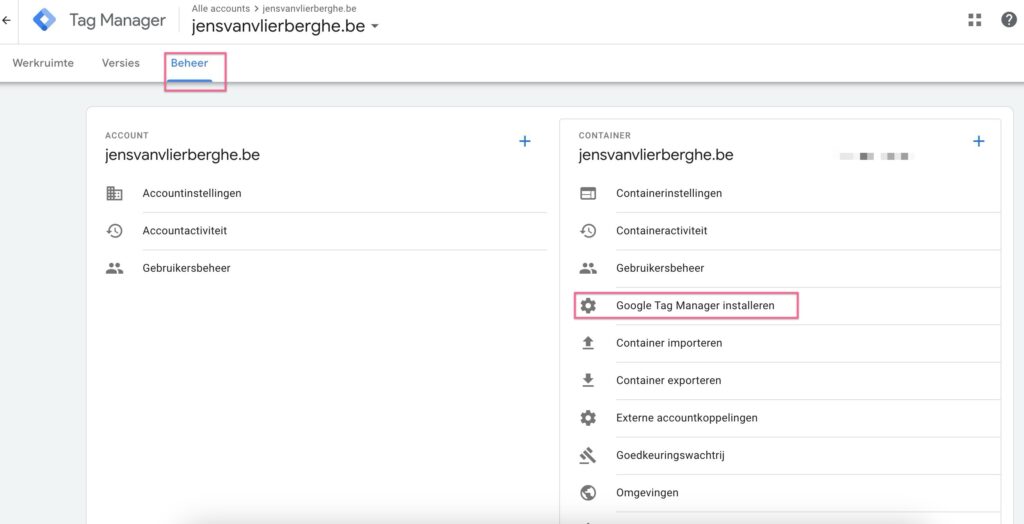Open Omgevingen
Image resolution: width=1024 pixels, height=524 pixels.
647,493
